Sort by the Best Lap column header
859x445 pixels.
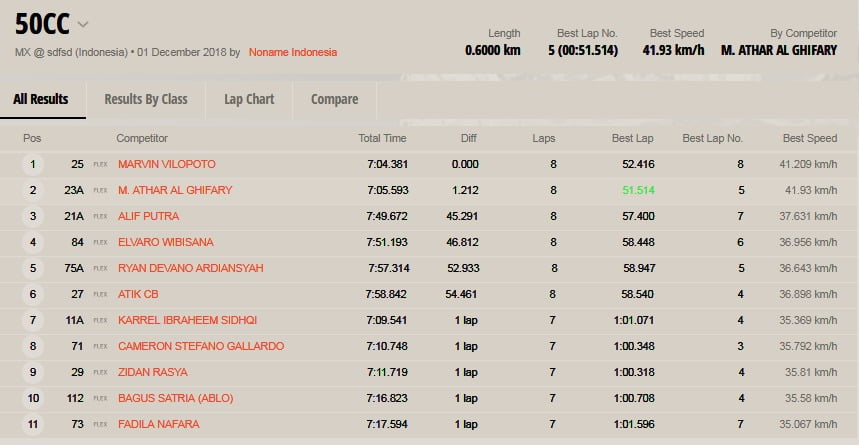(x=632, y=138)
